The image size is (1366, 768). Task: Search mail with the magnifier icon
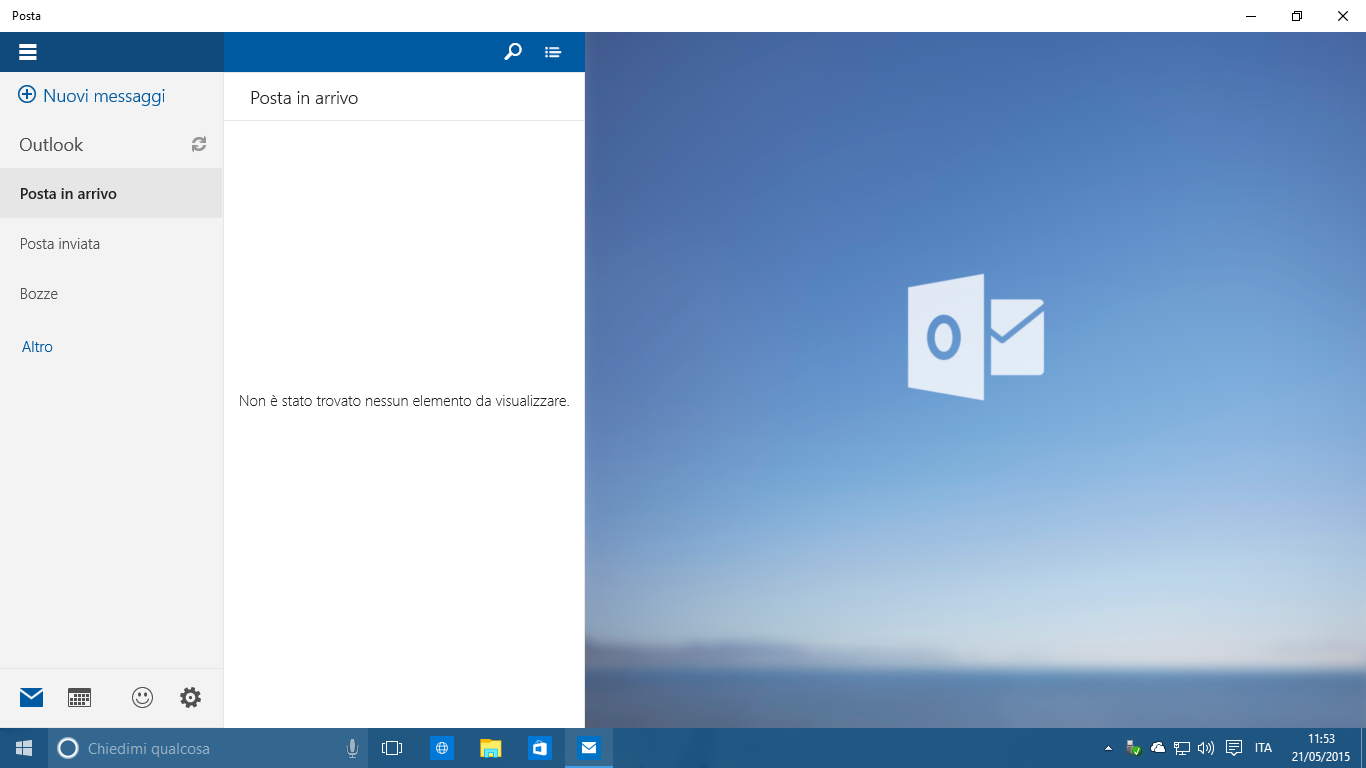513,52
